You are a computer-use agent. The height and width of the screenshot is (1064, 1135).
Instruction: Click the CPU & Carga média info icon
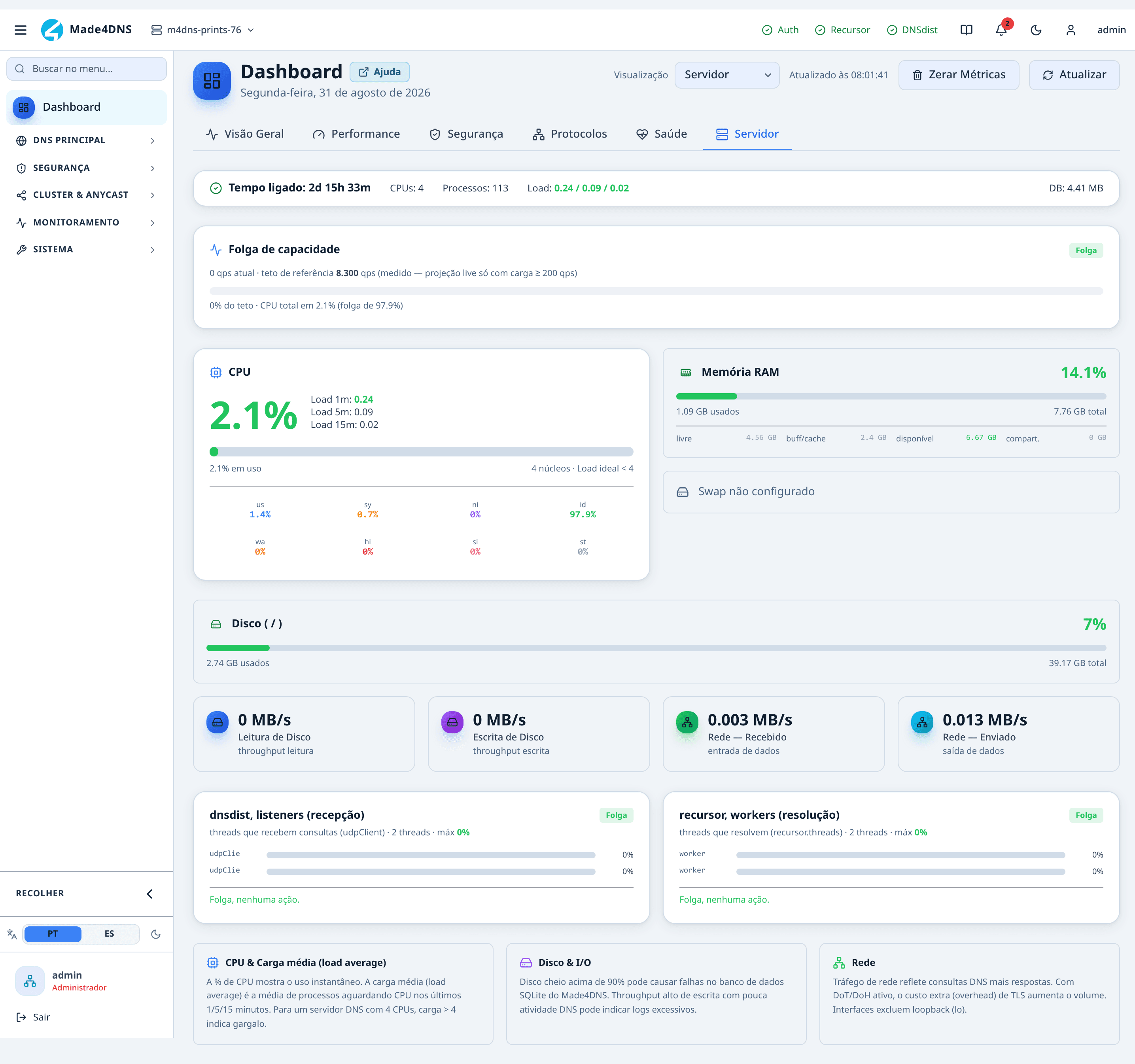click(x=212, y=963)
